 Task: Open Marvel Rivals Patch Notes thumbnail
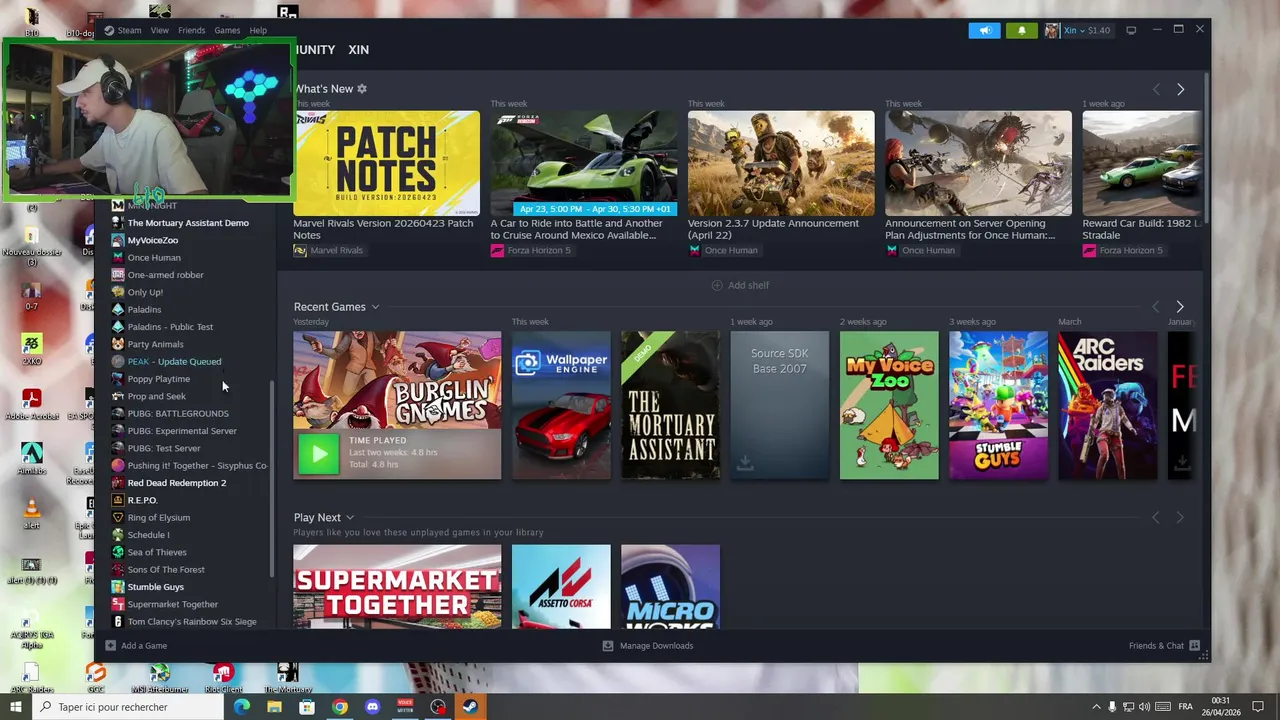coord(386,163)
